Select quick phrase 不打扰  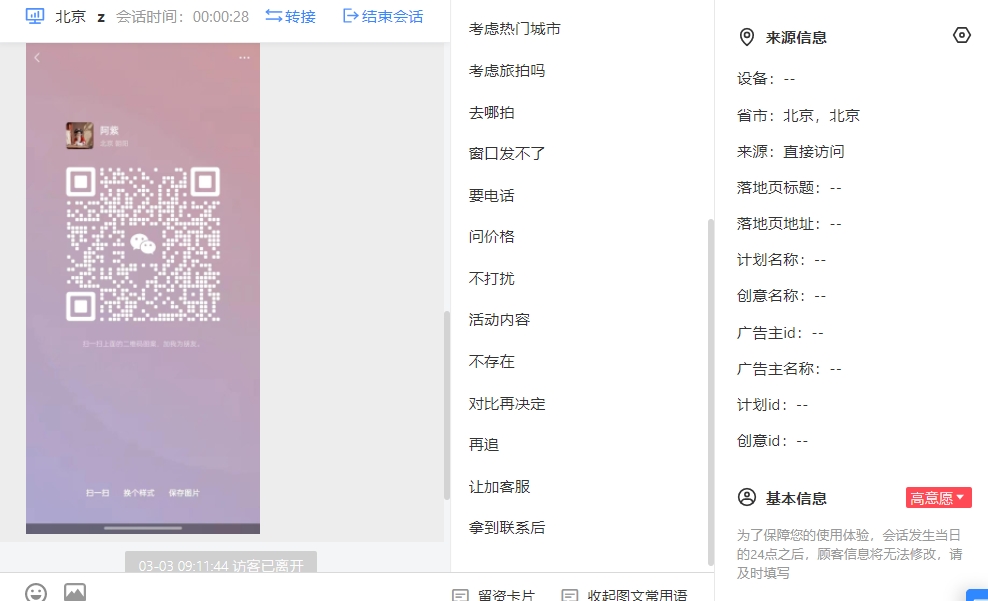coord(491,278)
